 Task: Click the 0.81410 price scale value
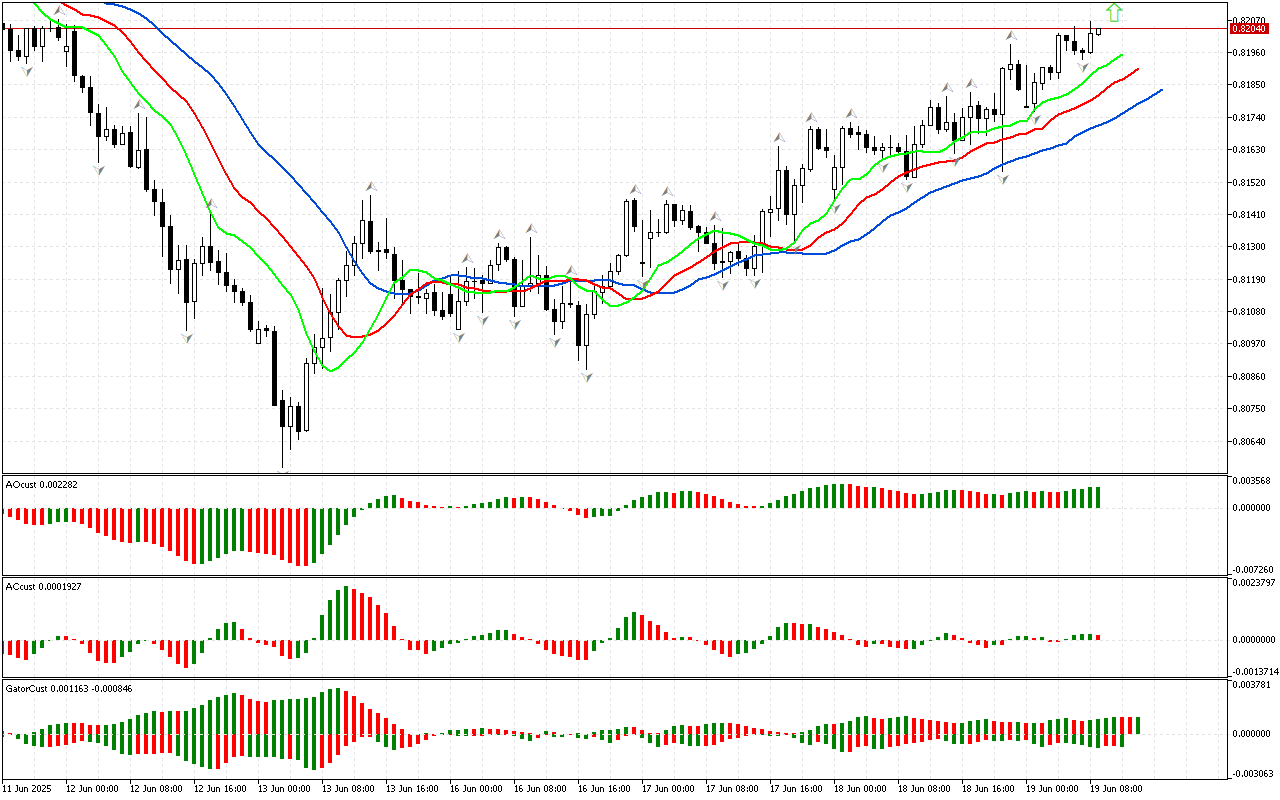pyautogui.click(x=1252, y=214)
